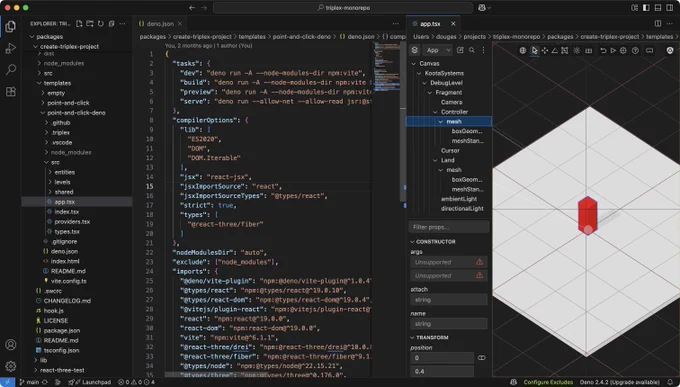Select the cursor selection tool in canvas toolbar

(x=534, y=51)
